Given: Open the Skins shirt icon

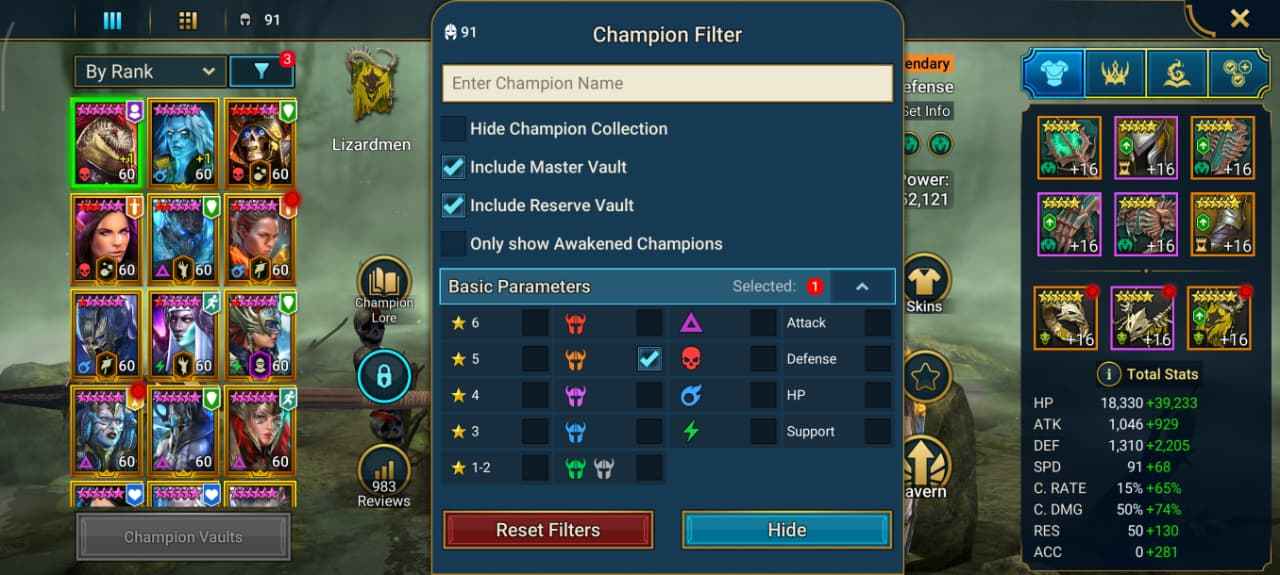Looking at the screenshot, I should [925, 283].
